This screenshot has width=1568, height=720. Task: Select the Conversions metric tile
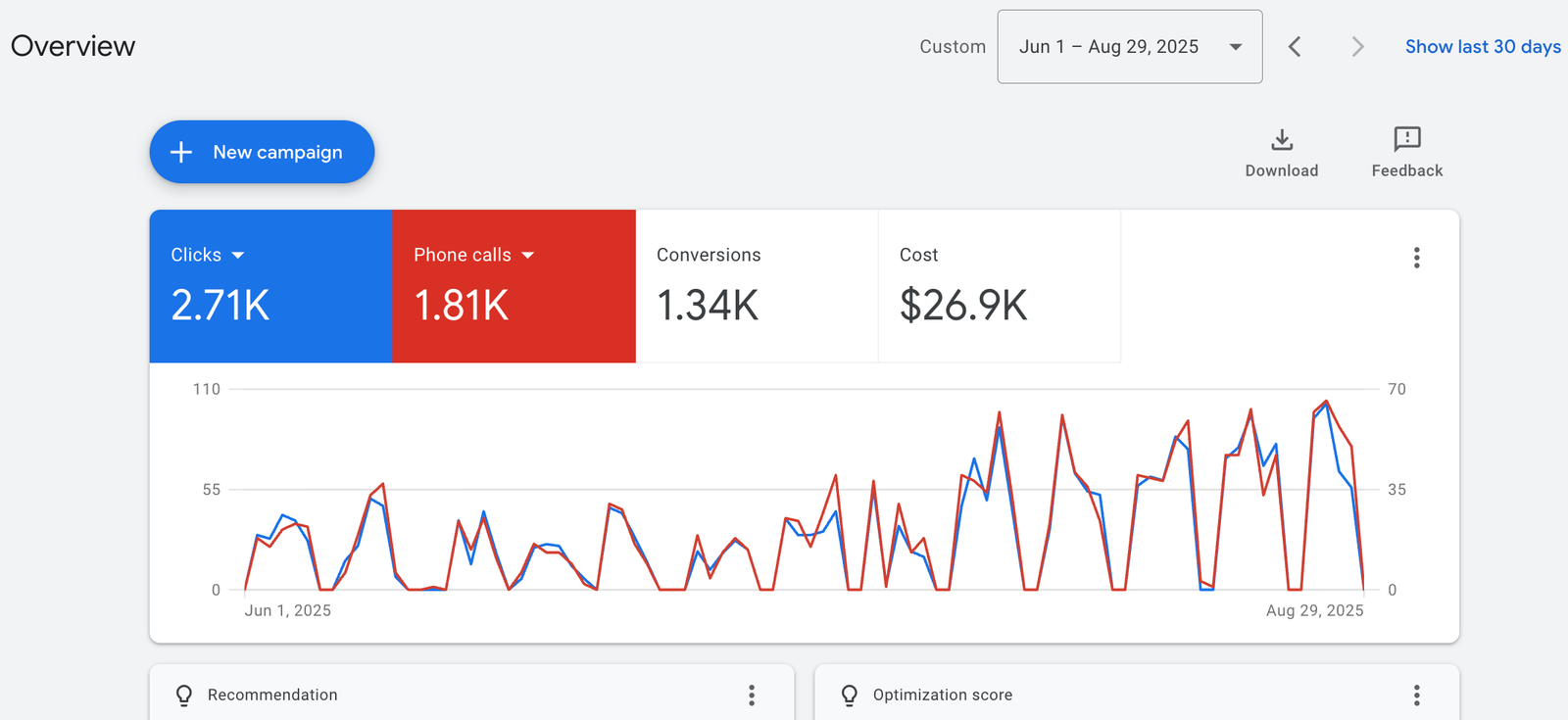(x=757, y=285)
